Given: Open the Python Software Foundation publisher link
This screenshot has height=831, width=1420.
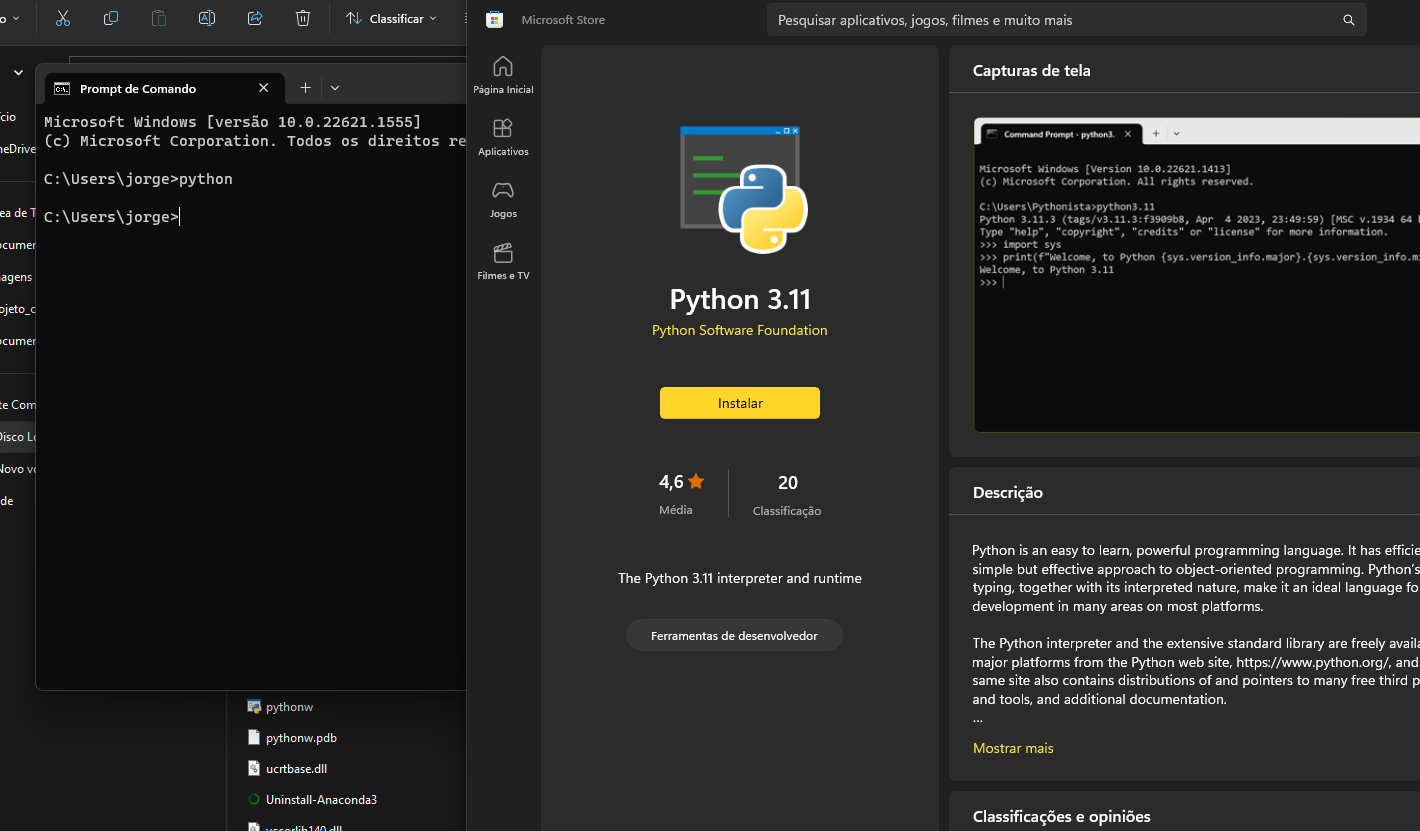Looking at the screenshot, I should 740,330.
